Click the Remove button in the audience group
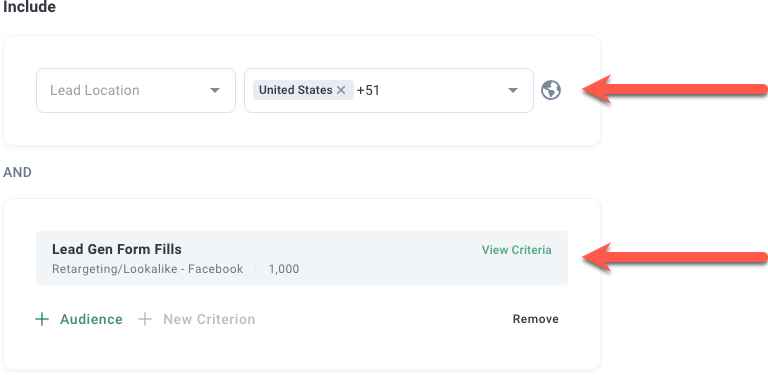768x375 pixels. (x=535, y=319)
